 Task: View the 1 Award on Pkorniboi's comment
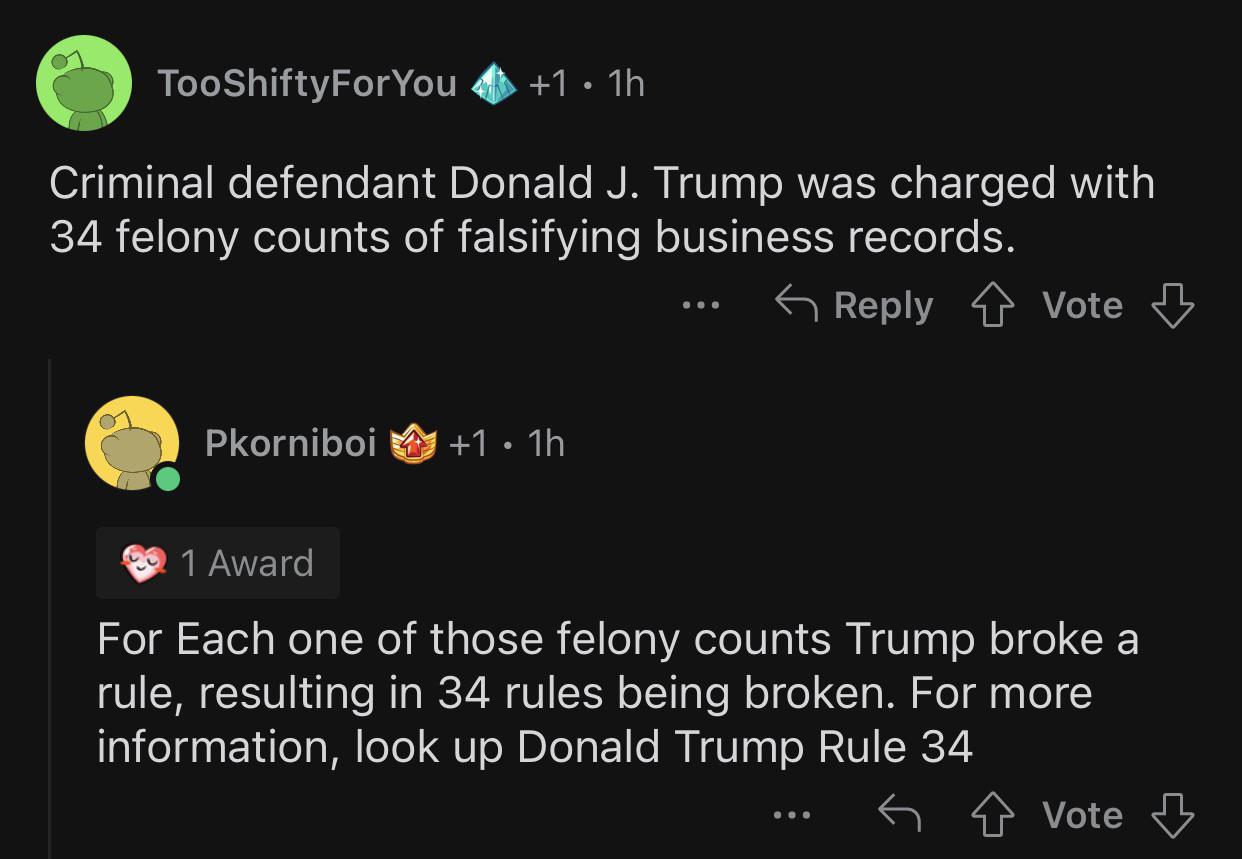[x=218, y=563]
